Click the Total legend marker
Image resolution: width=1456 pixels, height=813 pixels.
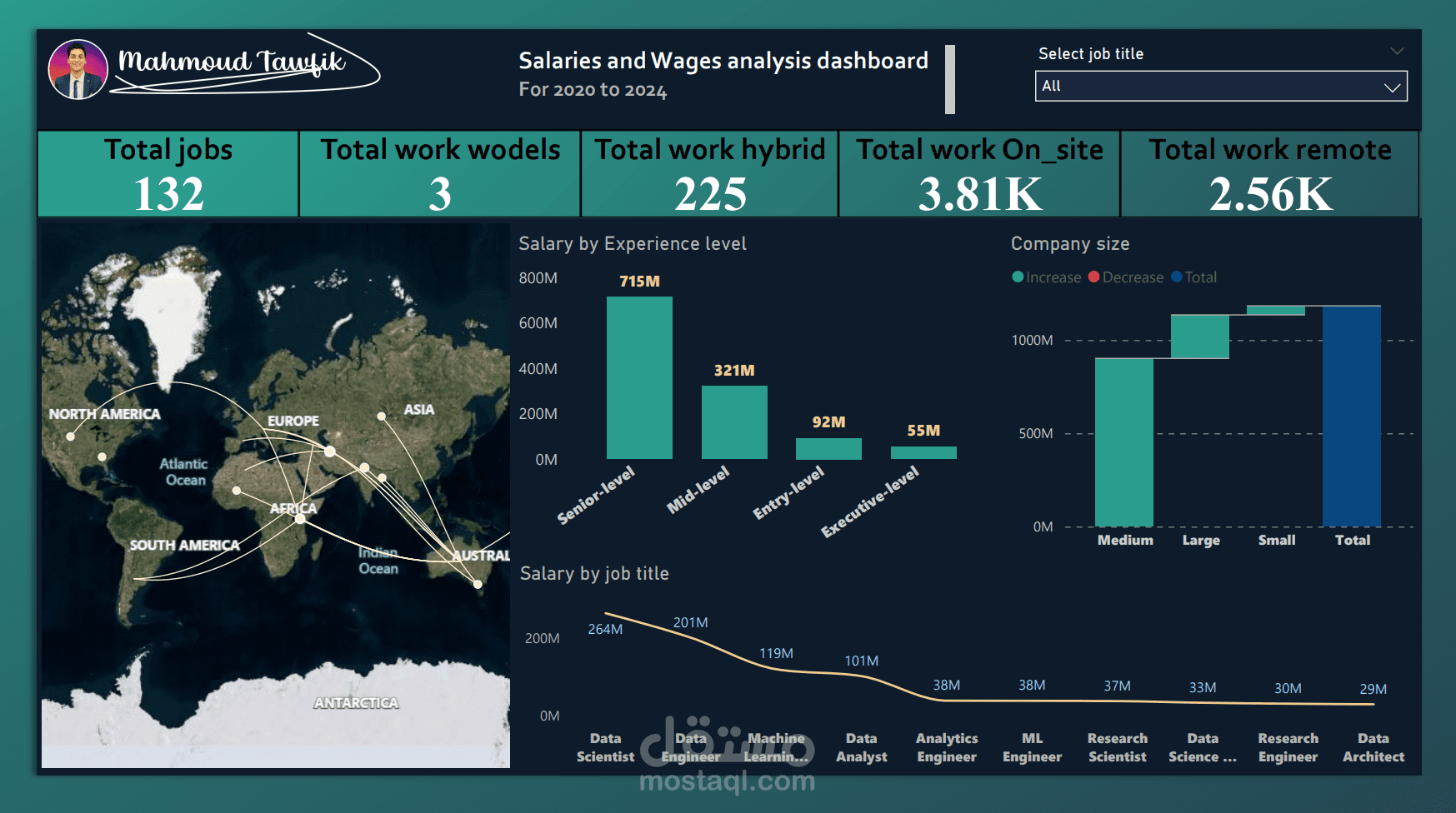click(1176, 277)
